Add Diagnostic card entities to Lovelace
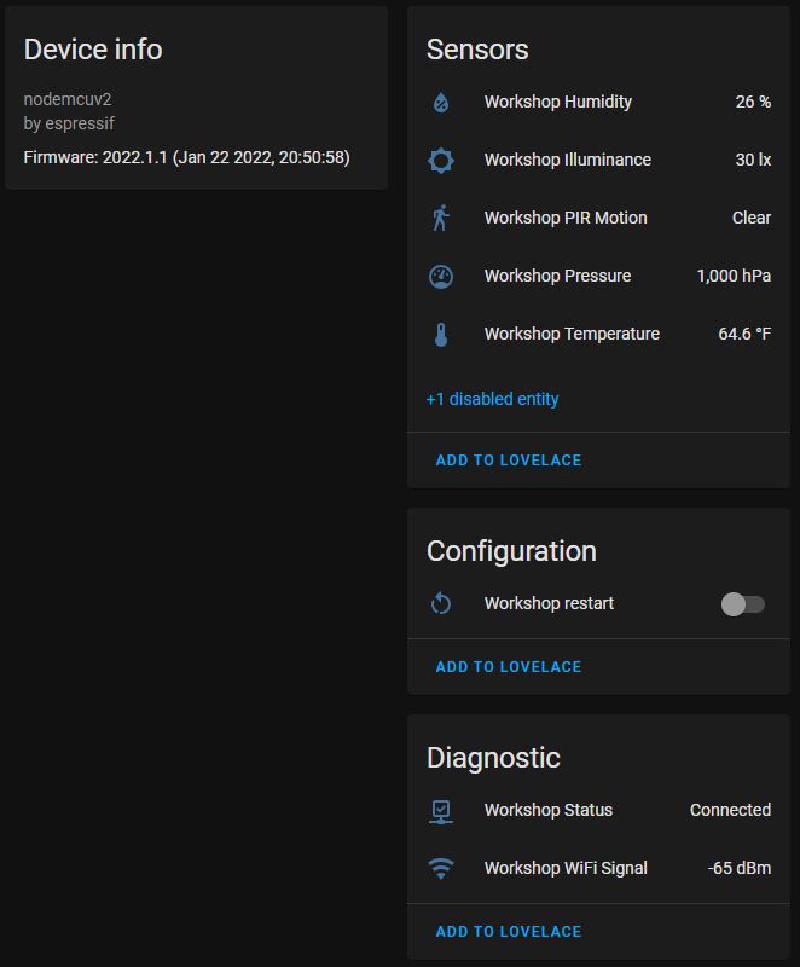Image resolution: width=800 pixels, height=967 pixels. (508, 932)
